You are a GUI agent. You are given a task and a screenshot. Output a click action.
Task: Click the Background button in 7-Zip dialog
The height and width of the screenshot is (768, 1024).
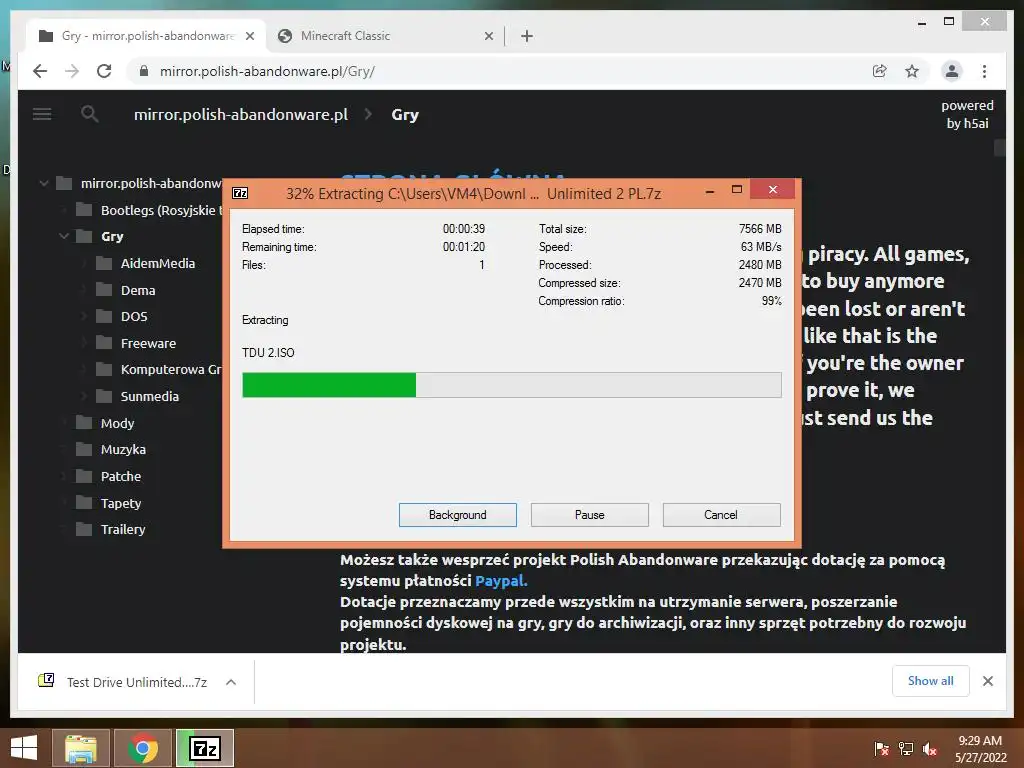point(457,515)
